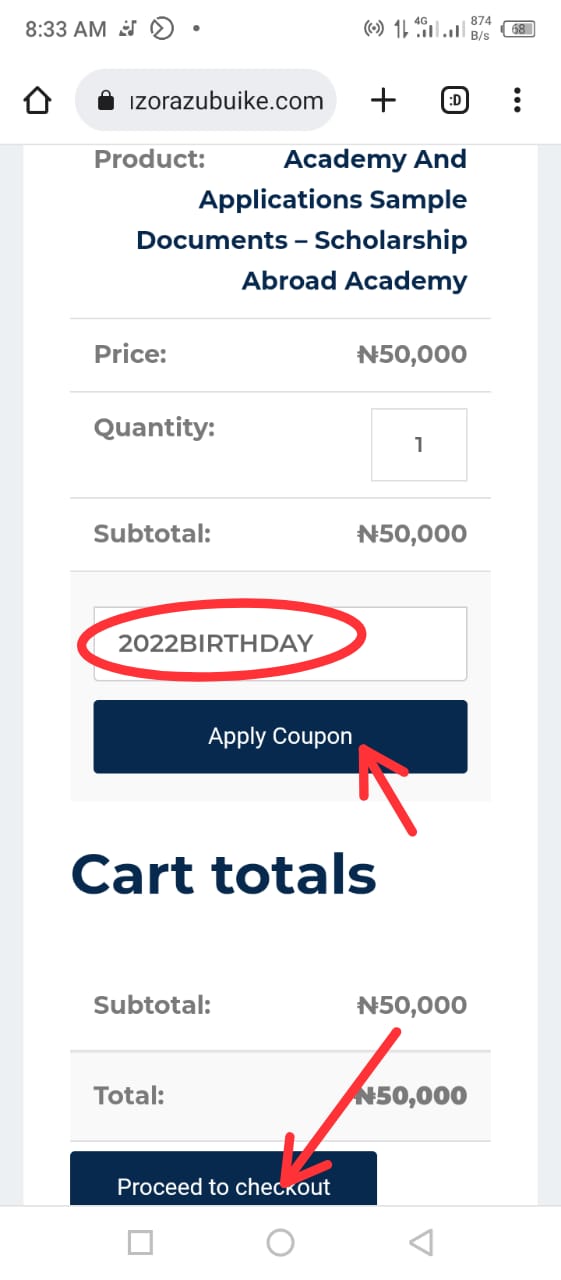This screenshot has height=1280, width=561.
Task: Tap the Android home circle button
Action: (x=280, y=1242)
